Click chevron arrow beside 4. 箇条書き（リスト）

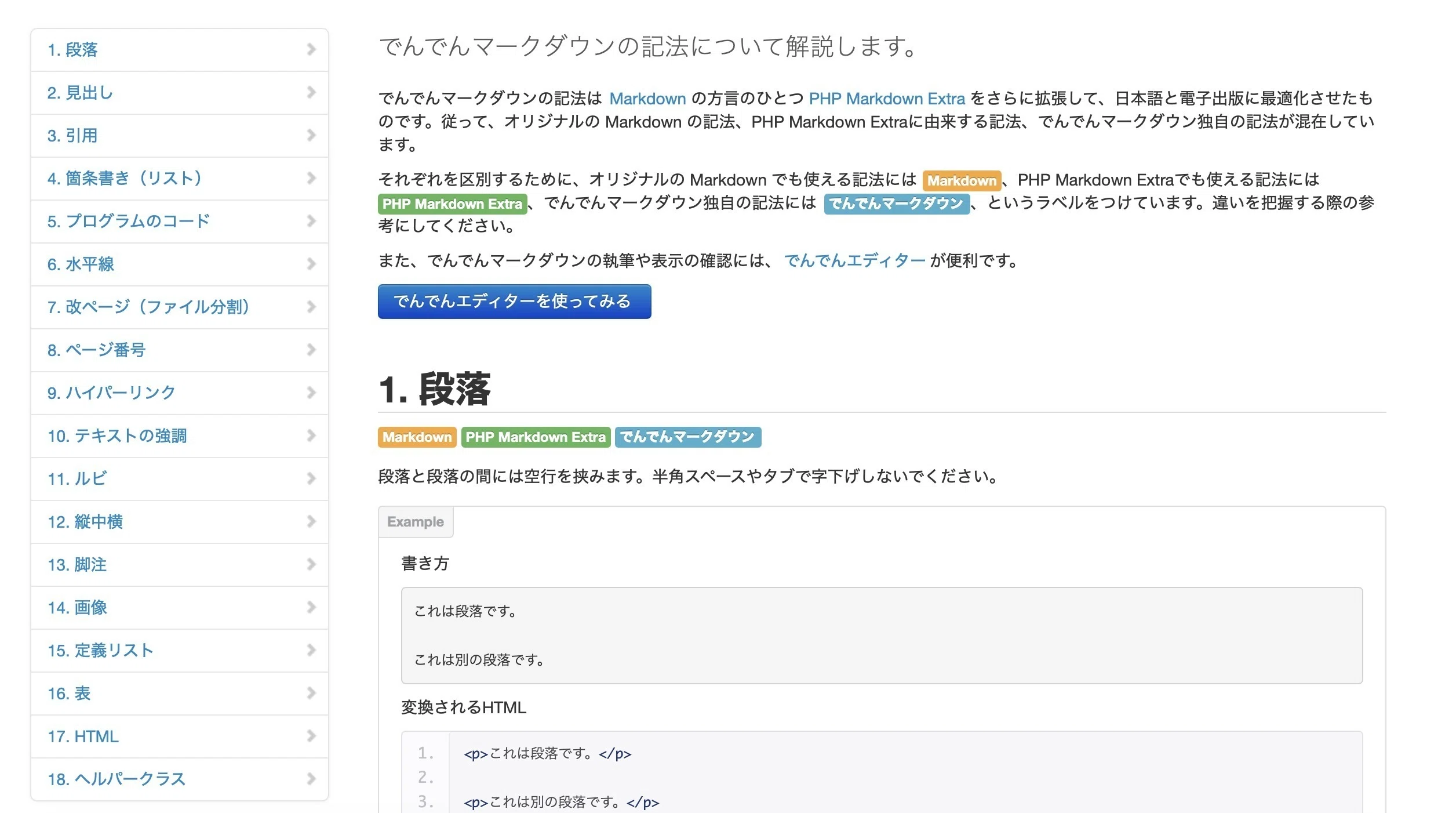click(311, 178)
